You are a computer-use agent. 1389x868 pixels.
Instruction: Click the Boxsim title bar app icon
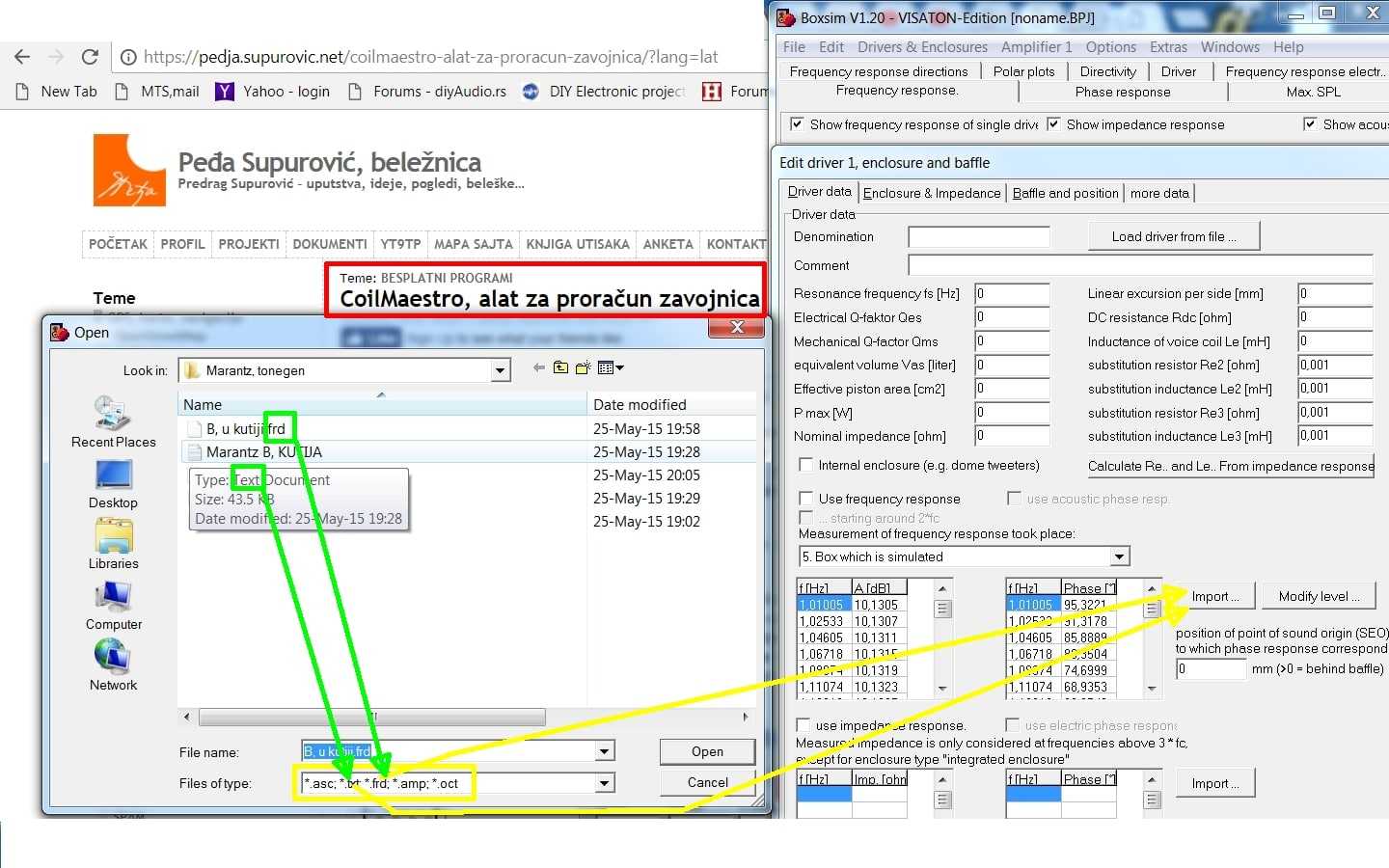click(787, 17)
